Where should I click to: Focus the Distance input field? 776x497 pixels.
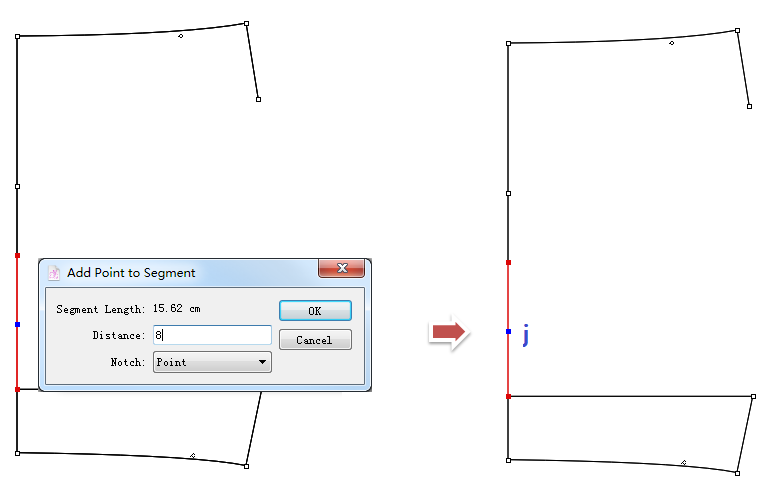(212, 336)
